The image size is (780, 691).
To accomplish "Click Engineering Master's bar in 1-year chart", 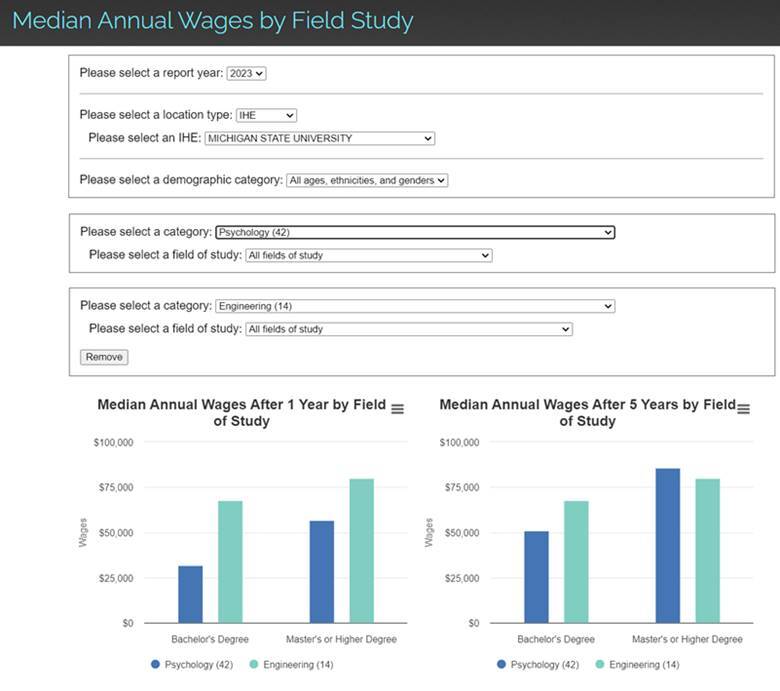I will click(361, 551).
